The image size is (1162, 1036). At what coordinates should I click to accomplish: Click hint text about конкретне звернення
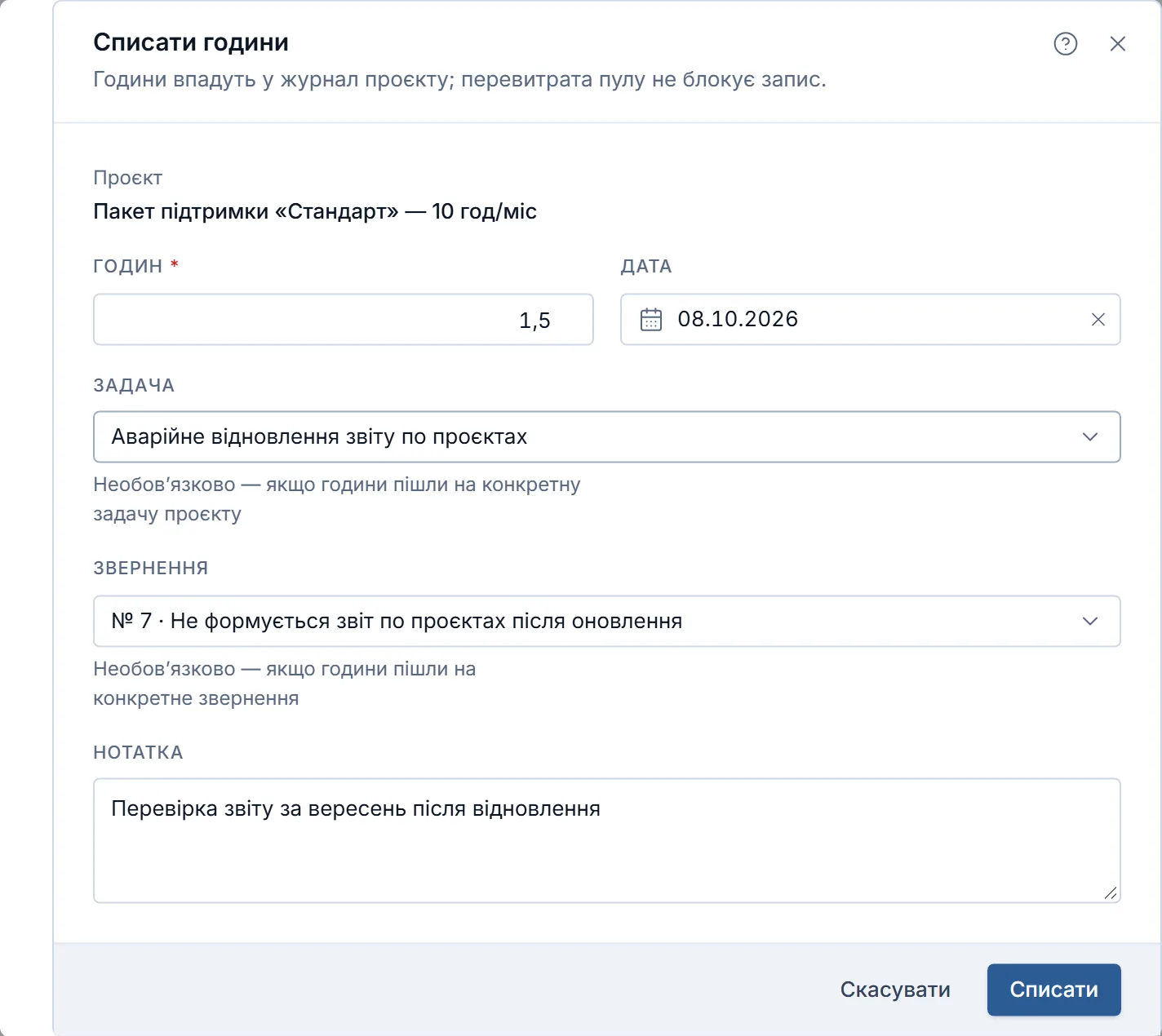point(285,684)
